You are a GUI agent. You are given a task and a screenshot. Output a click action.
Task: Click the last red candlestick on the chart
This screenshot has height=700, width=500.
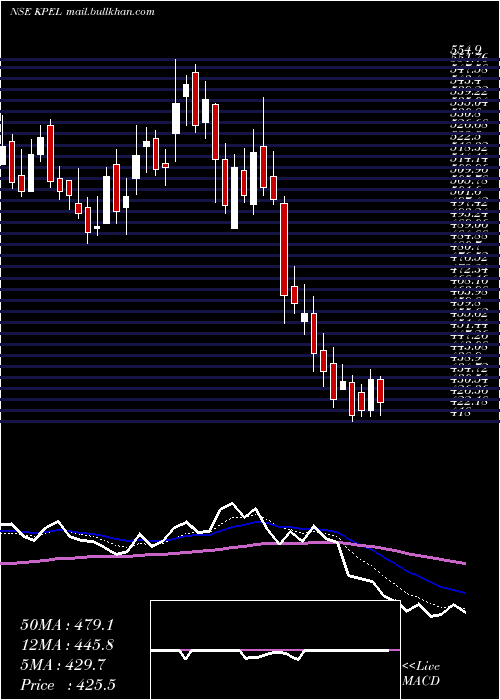[x=380, y=391]
